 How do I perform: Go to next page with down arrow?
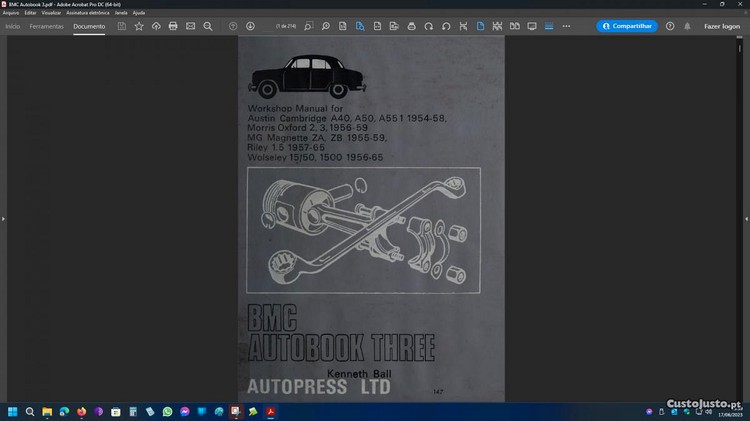tap(250, 26)
